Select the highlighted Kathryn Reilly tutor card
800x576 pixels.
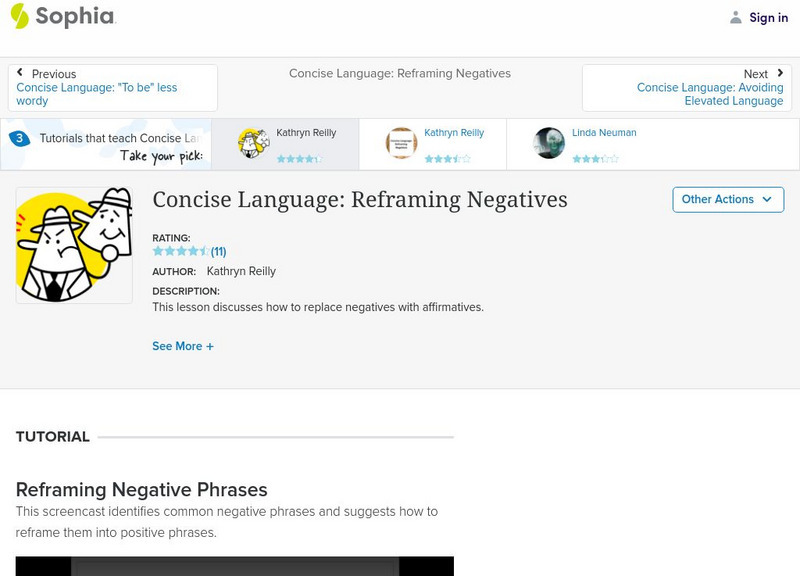pyautogui.click(x=290, y=143)
